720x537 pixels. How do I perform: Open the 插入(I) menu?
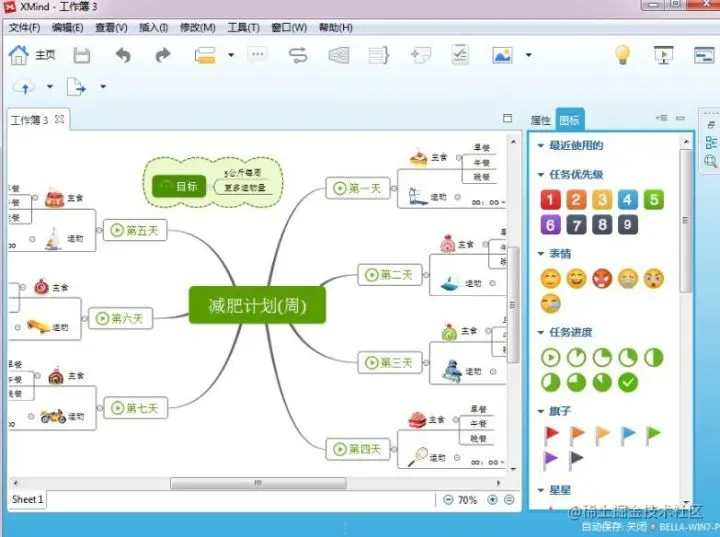tap(153, 28)
